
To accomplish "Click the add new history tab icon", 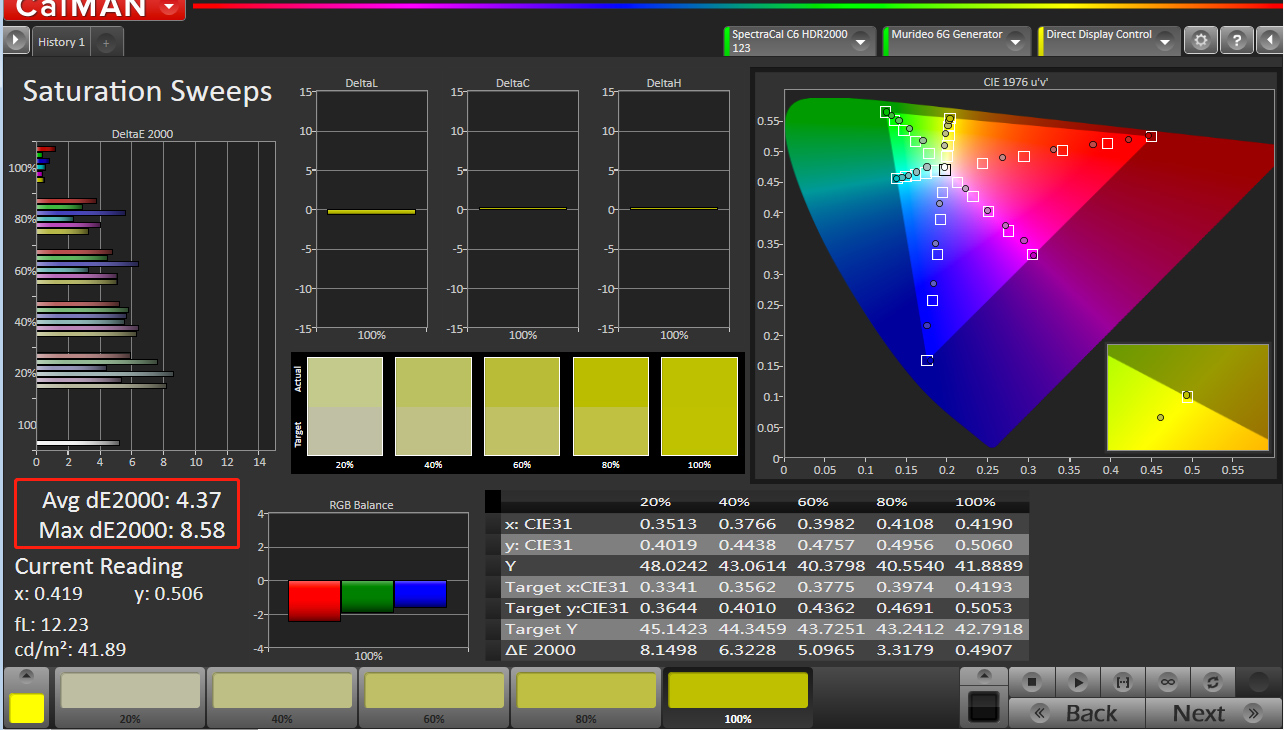I will tap(107, 43).
